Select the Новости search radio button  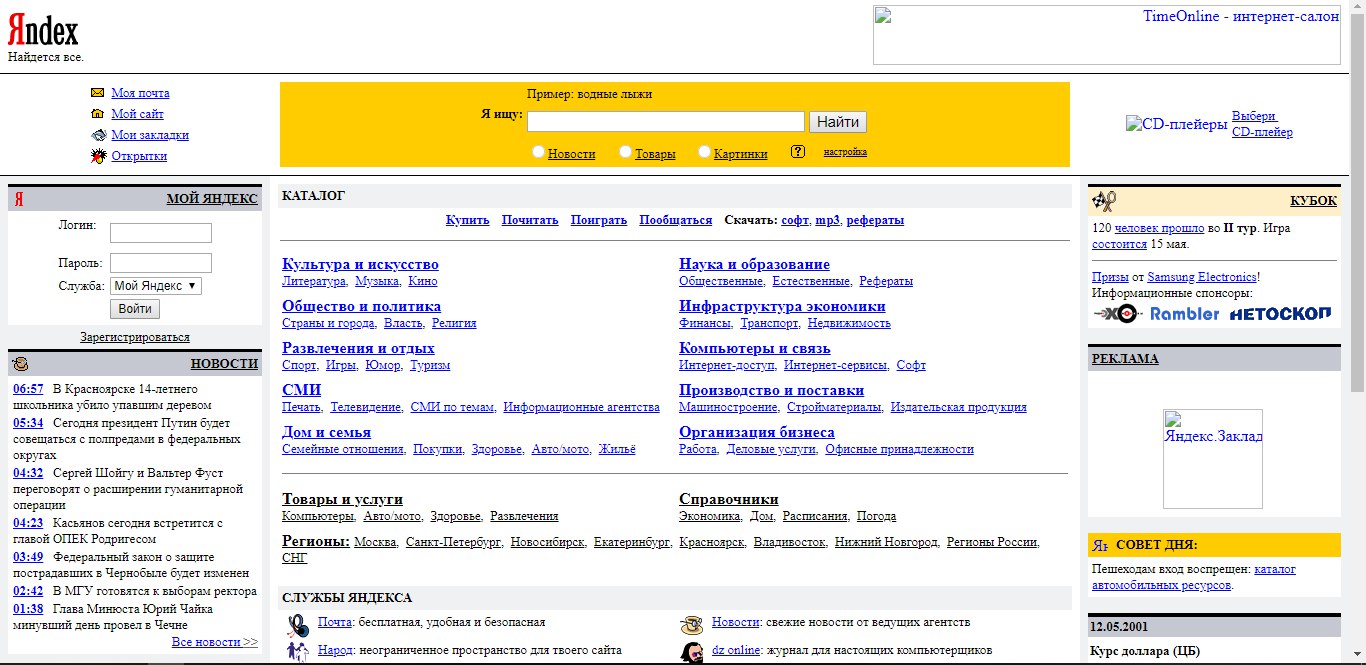538,151
